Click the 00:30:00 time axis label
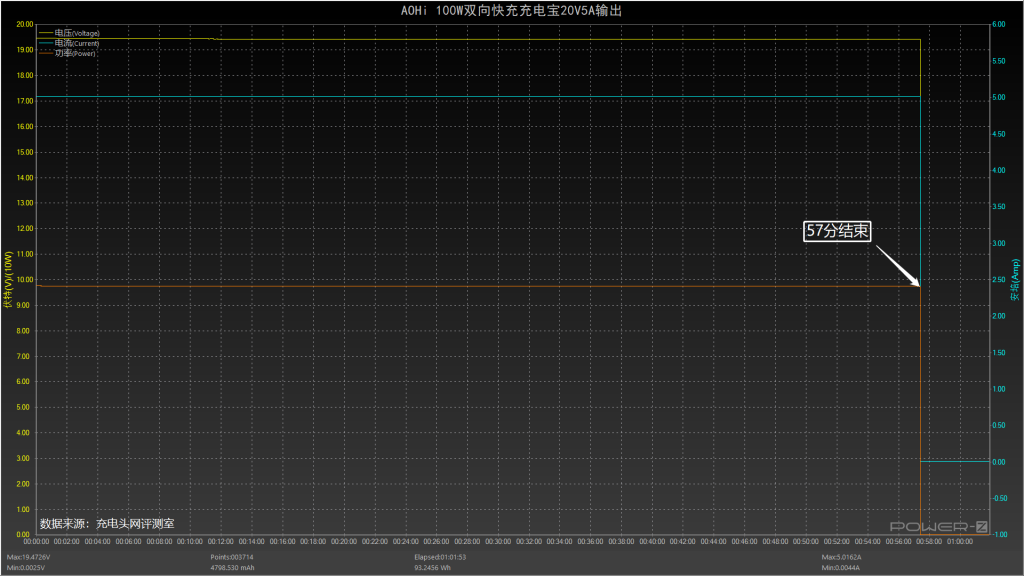 point(498,541)
